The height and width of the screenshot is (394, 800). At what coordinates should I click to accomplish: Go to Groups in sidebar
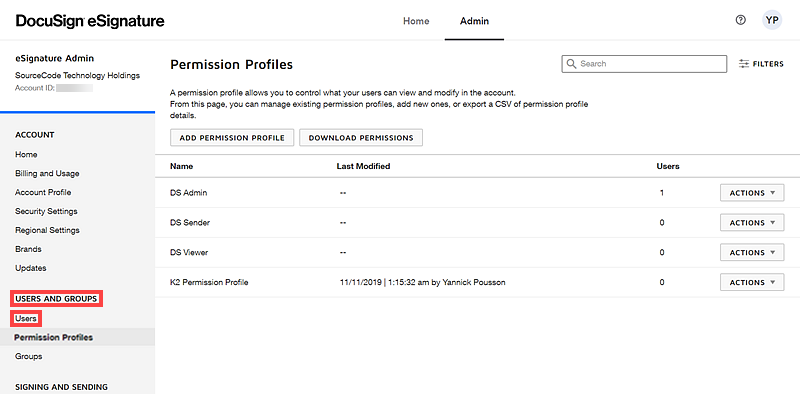tap(29, 356)
